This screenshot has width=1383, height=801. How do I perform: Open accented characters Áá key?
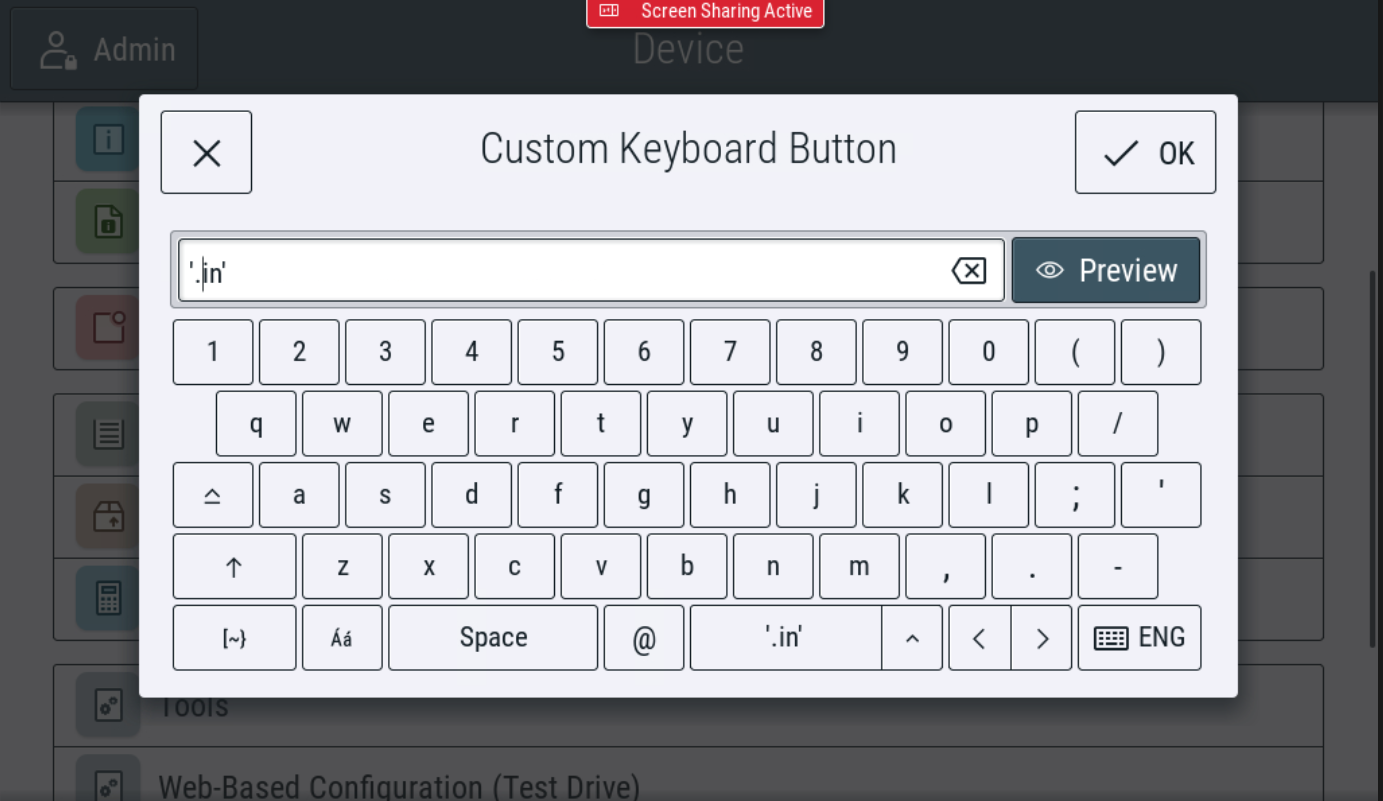coord(342,637)
